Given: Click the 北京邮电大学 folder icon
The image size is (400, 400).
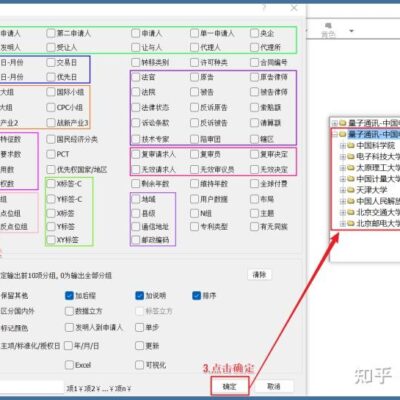Looking at the screenshot, I should [350, 223].
